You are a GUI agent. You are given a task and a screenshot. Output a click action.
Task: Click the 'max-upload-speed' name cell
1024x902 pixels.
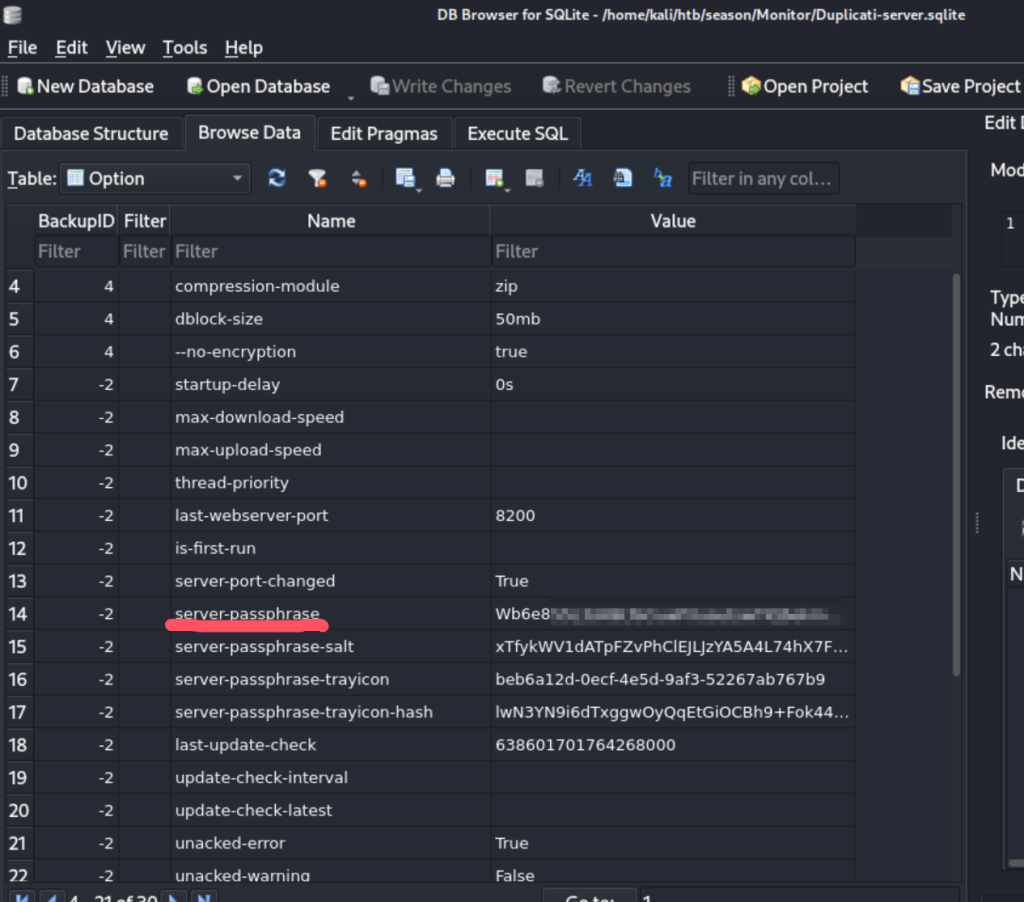tap(330, 449)
